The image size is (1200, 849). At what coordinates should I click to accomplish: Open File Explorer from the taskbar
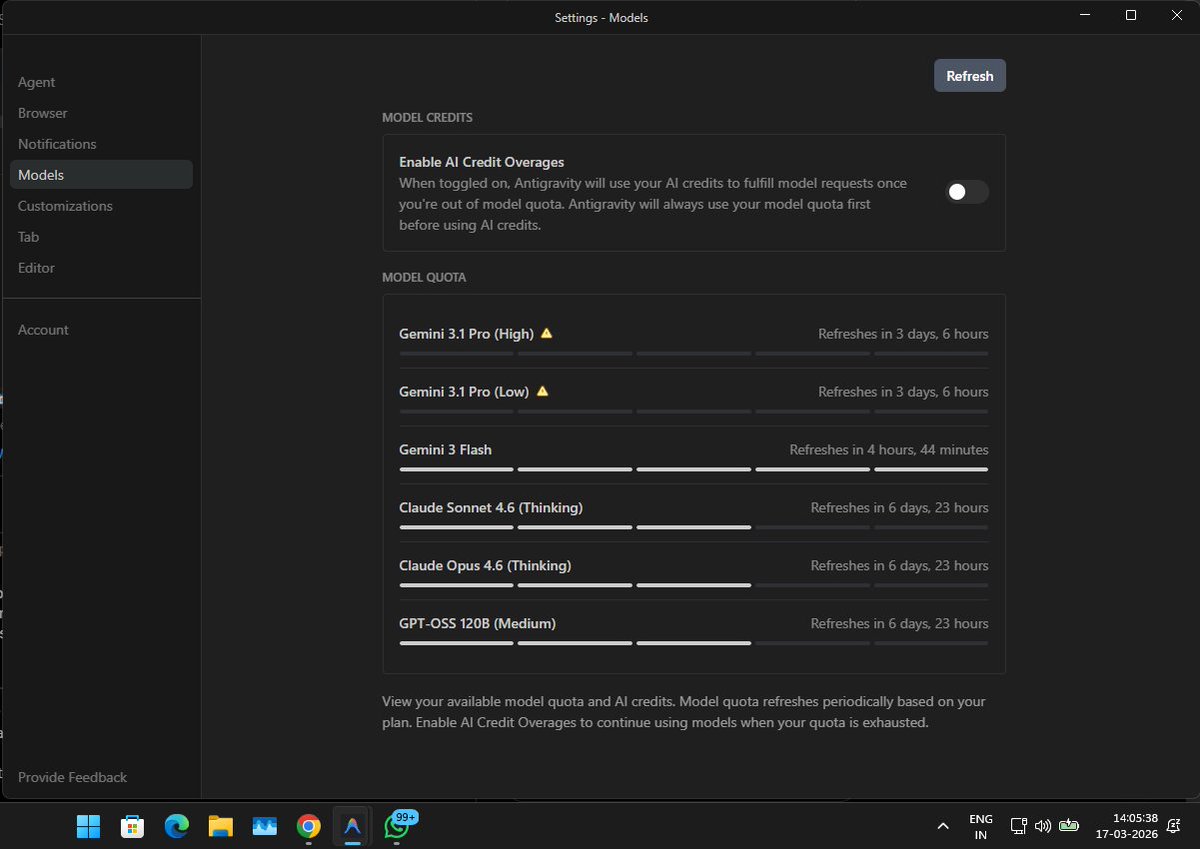click(x=221, y=826)
